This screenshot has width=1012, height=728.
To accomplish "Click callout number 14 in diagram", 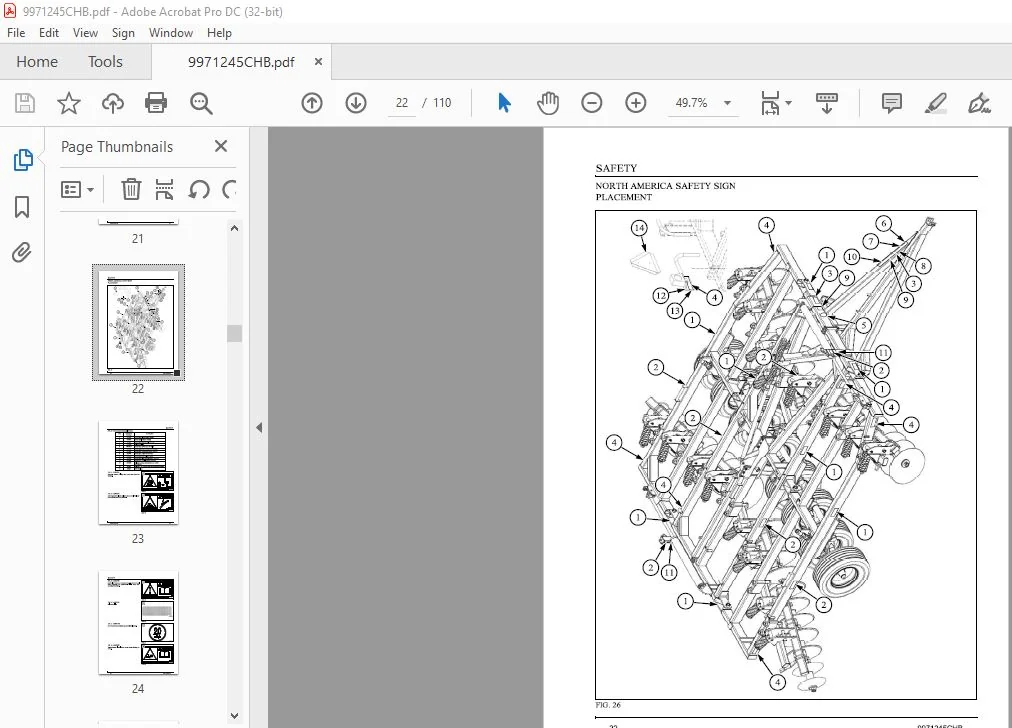I will 639,228.
